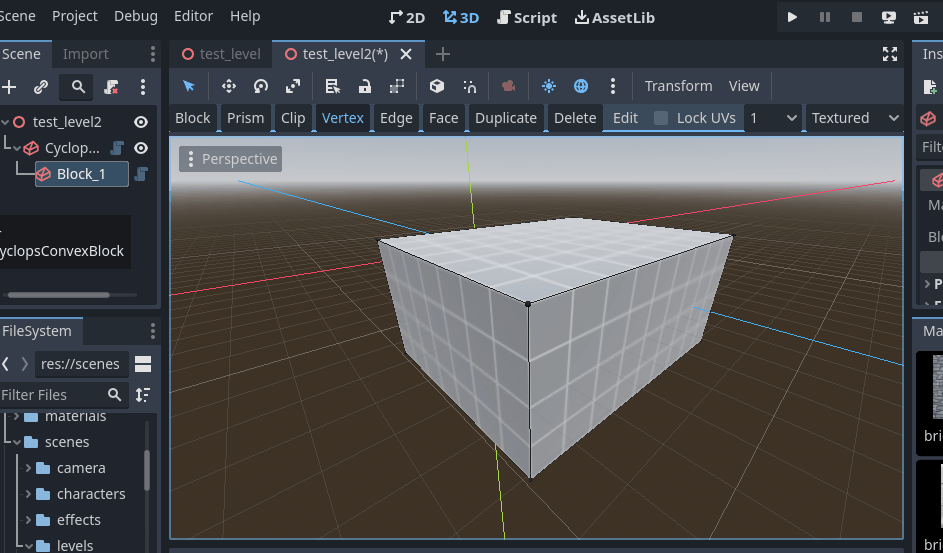Click the attach script icon in Scene dock

[x=111, y=87]
